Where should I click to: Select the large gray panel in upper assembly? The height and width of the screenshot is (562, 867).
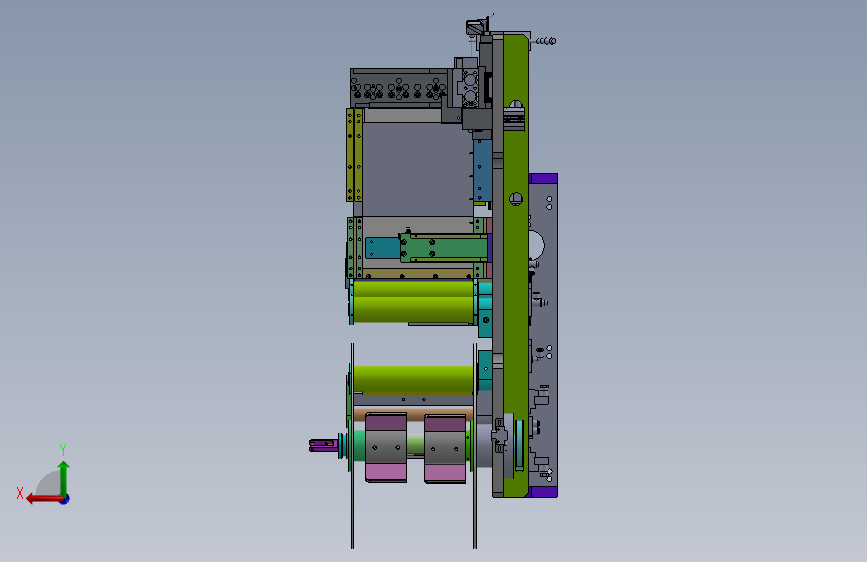point(417,169)
